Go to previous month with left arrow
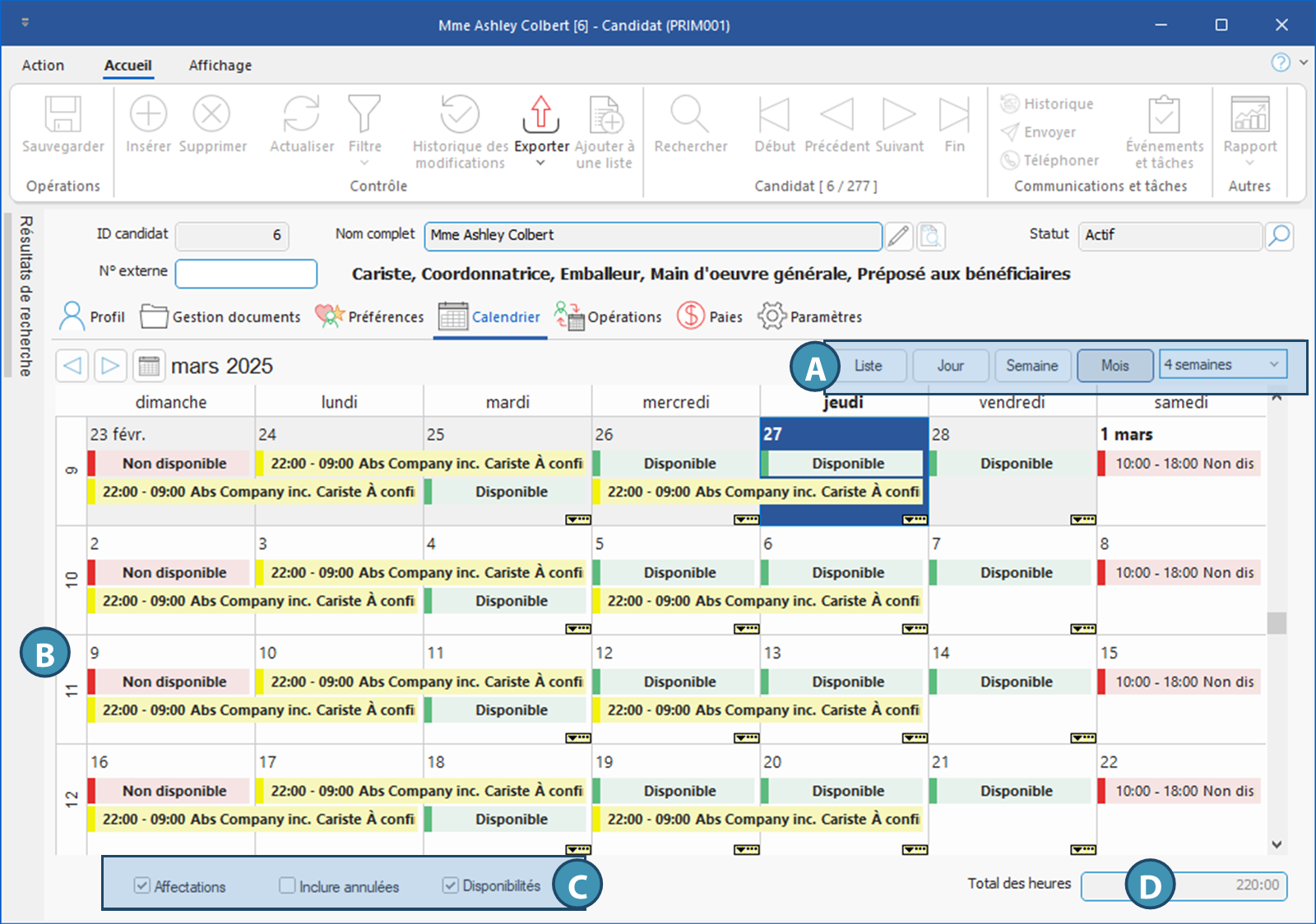 (72, 366)
